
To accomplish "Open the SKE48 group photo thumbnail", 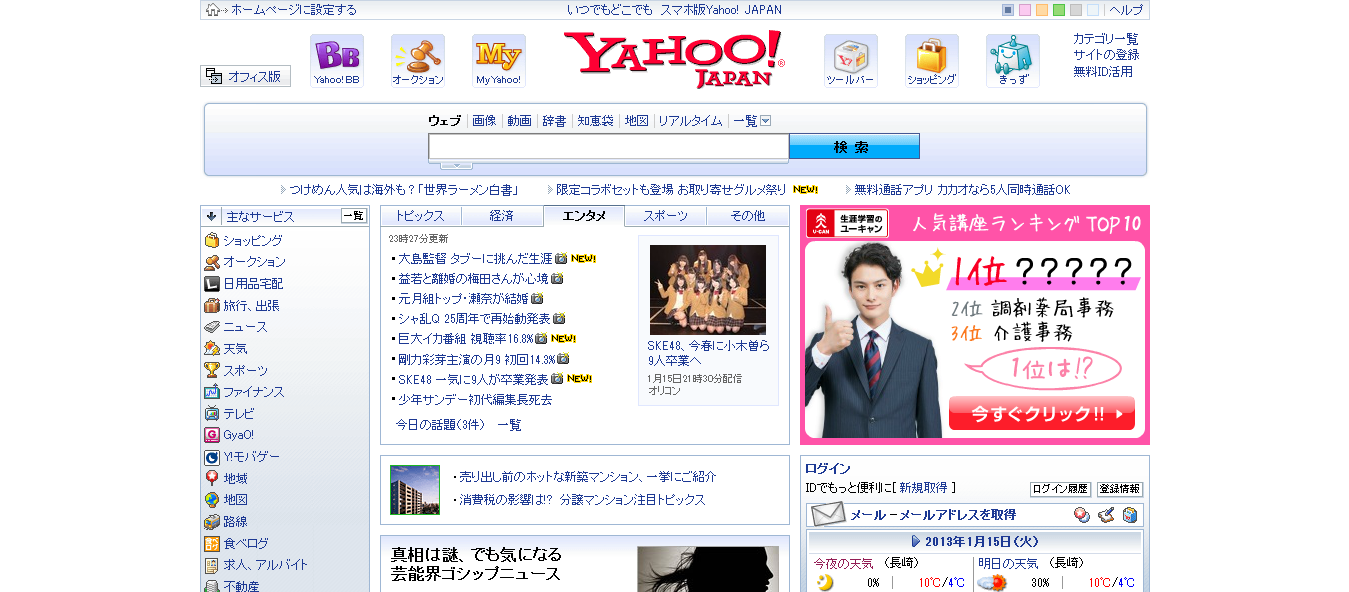I will 708,290.
